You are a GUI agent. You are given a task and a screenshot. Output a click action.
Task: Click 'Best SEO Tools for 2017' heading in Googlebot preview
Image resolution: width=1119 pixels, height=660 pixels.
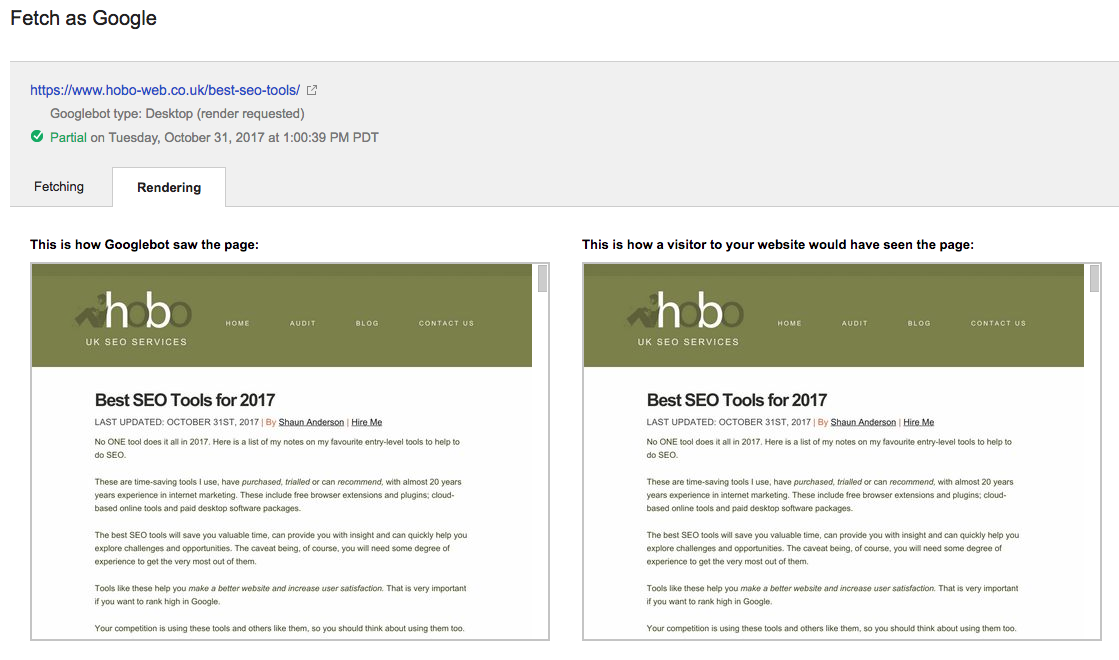pyautogui.click(x=185, y=400)
